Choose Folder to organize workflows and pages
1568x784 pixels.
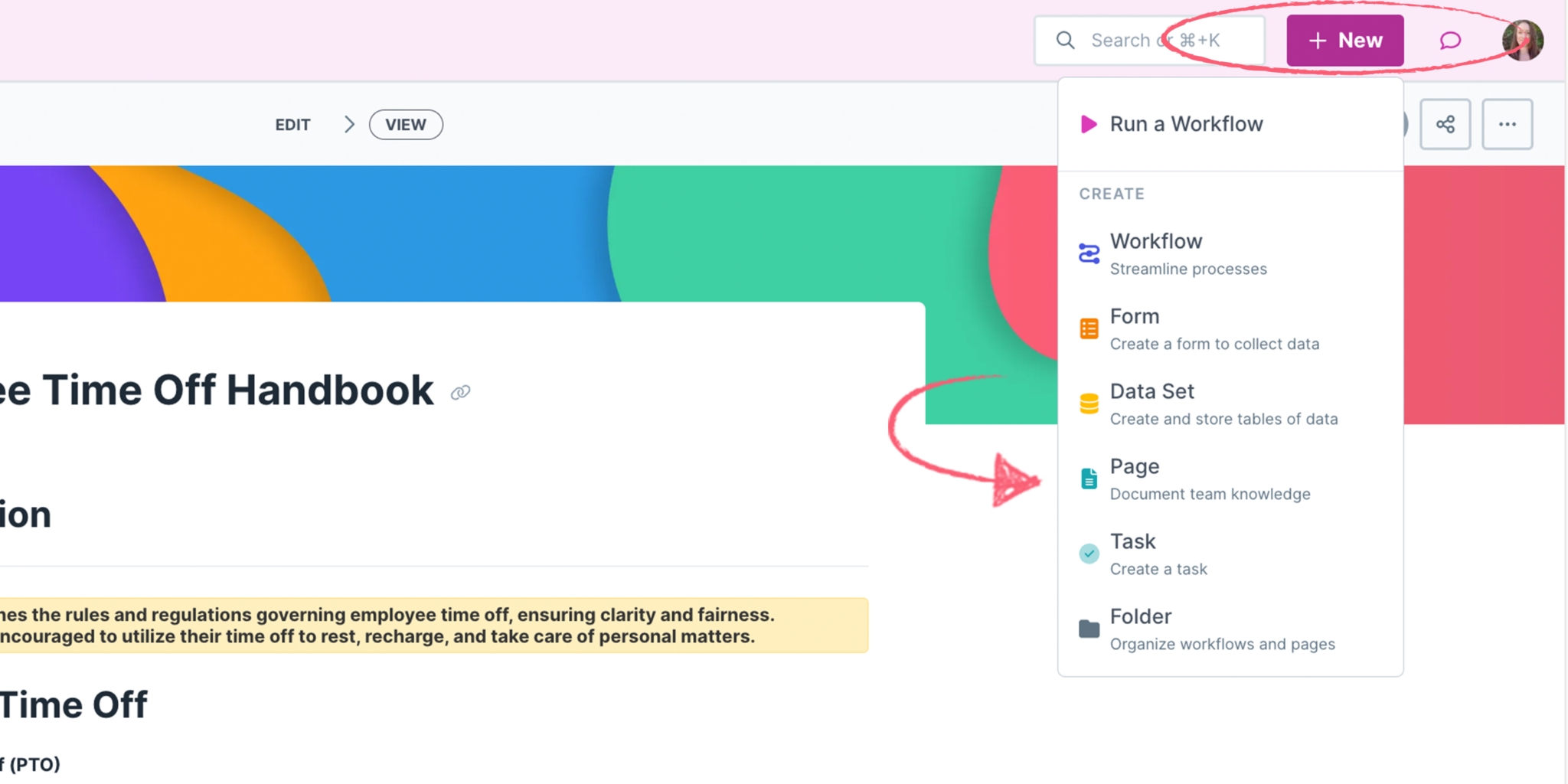coord(1230,629)
